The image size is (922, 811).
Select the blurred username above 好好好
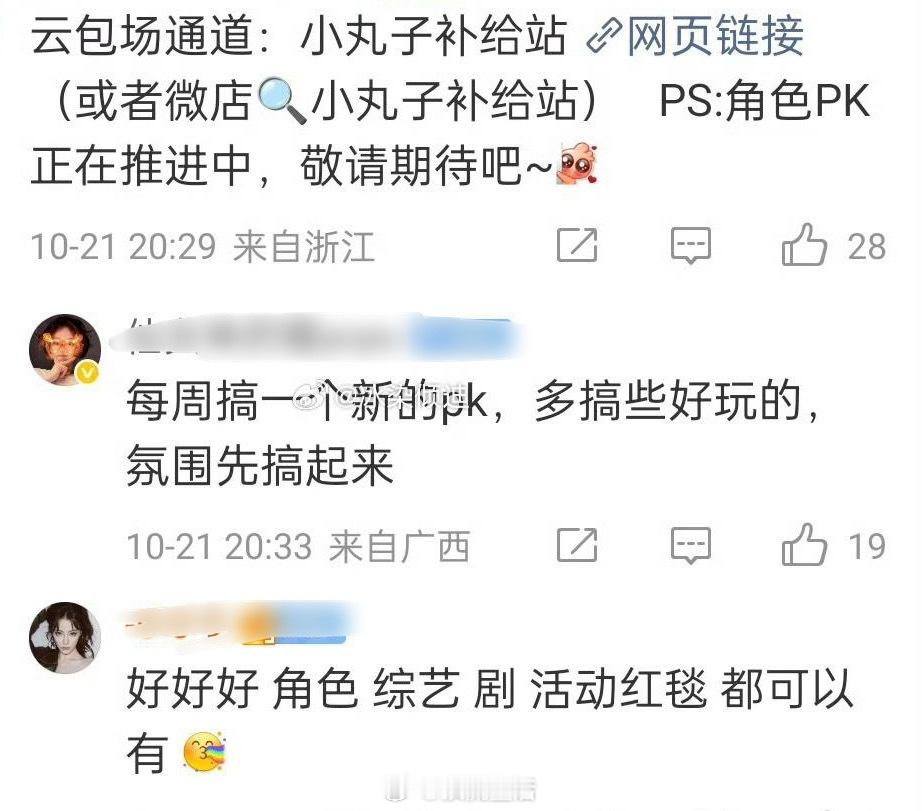click(x=240, y=623)
